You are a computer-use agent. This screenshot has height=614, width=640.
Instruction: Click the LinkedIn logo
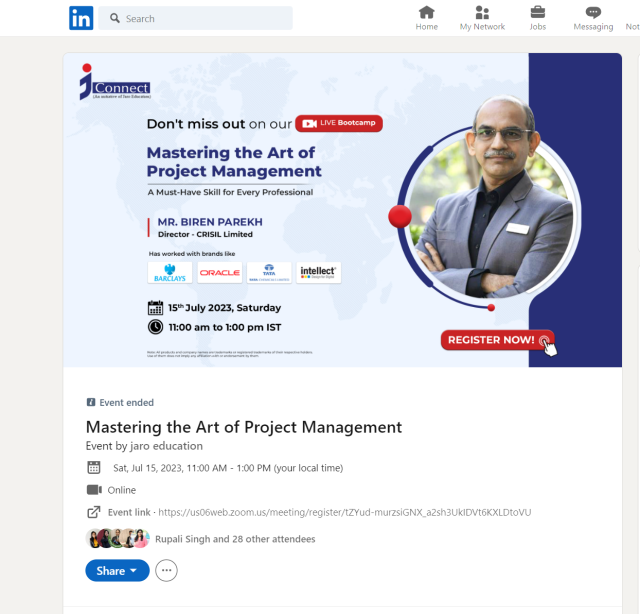click(x=81, y=18)
